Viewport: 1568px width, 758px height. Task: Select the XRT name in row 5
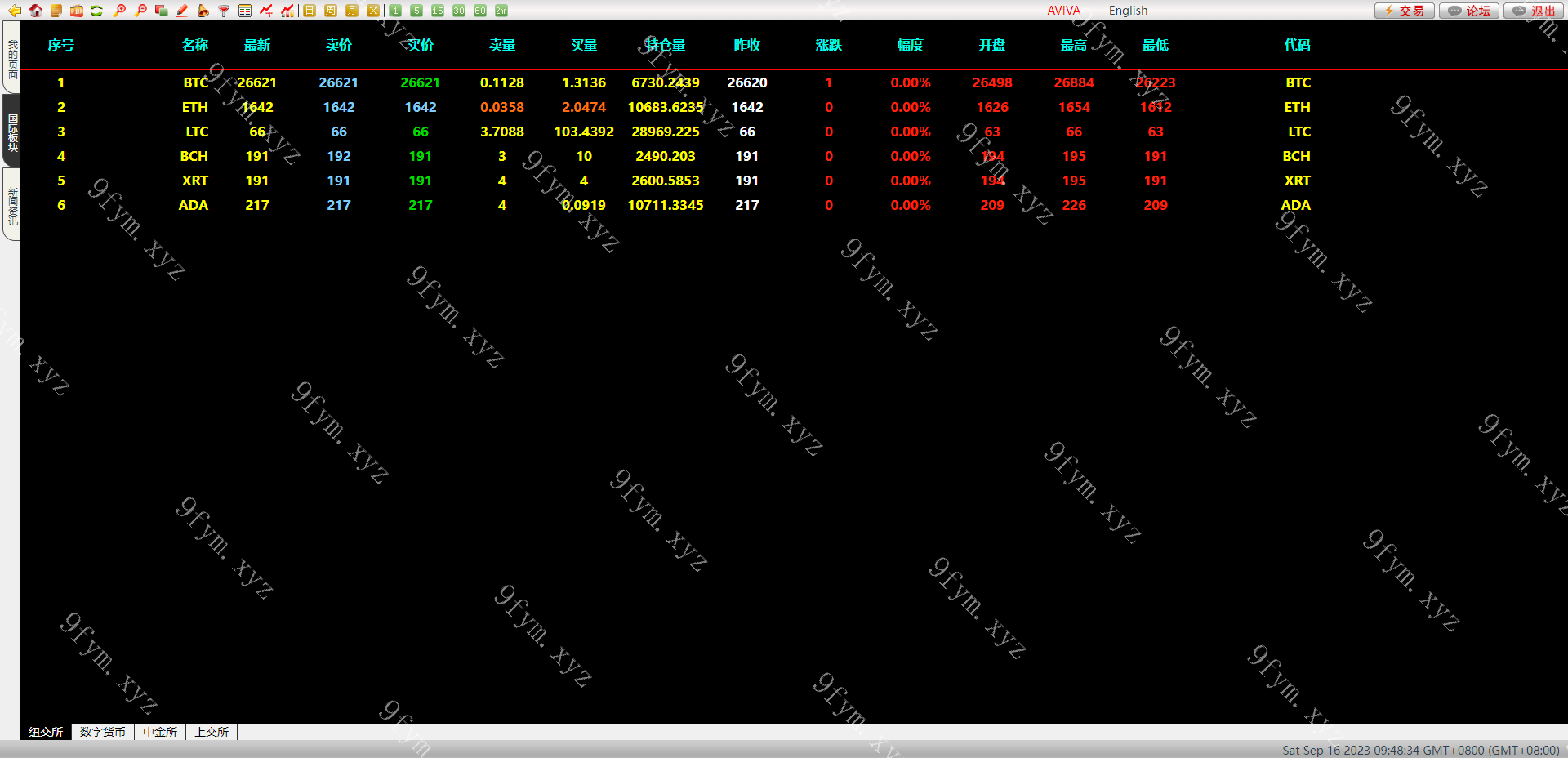click(195, 181)
